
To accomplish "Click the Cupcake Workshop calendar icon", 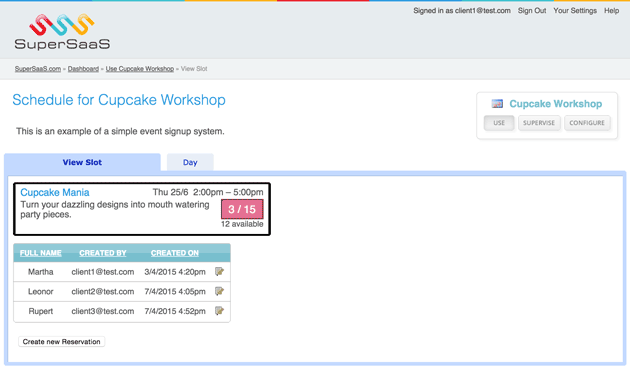I will click(x=497, y=104).
